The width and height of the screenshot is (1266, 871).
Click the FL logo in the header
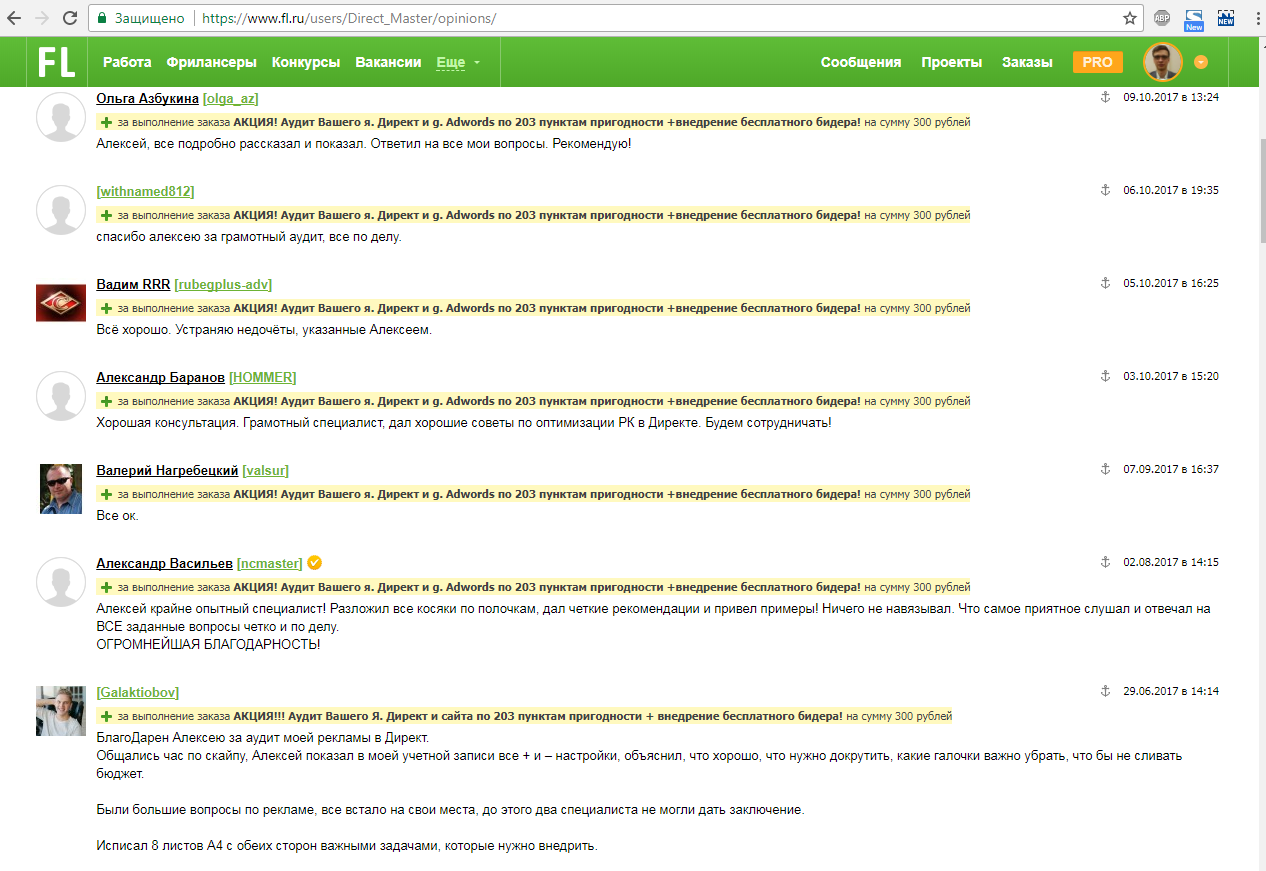(57, 62)
